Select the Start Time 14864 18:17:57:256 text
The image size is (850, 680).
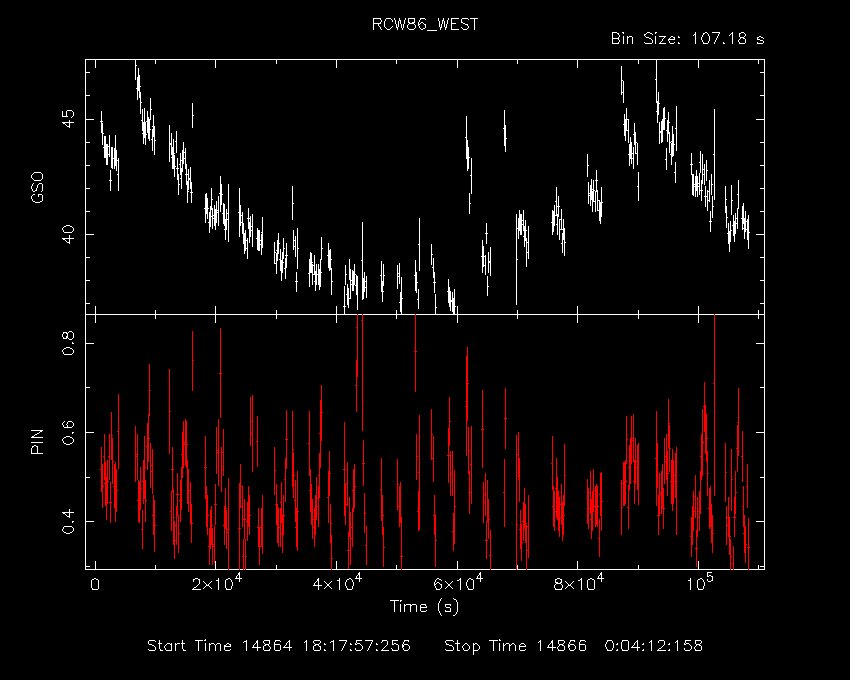pyautogui.click(x=279, y=646)
